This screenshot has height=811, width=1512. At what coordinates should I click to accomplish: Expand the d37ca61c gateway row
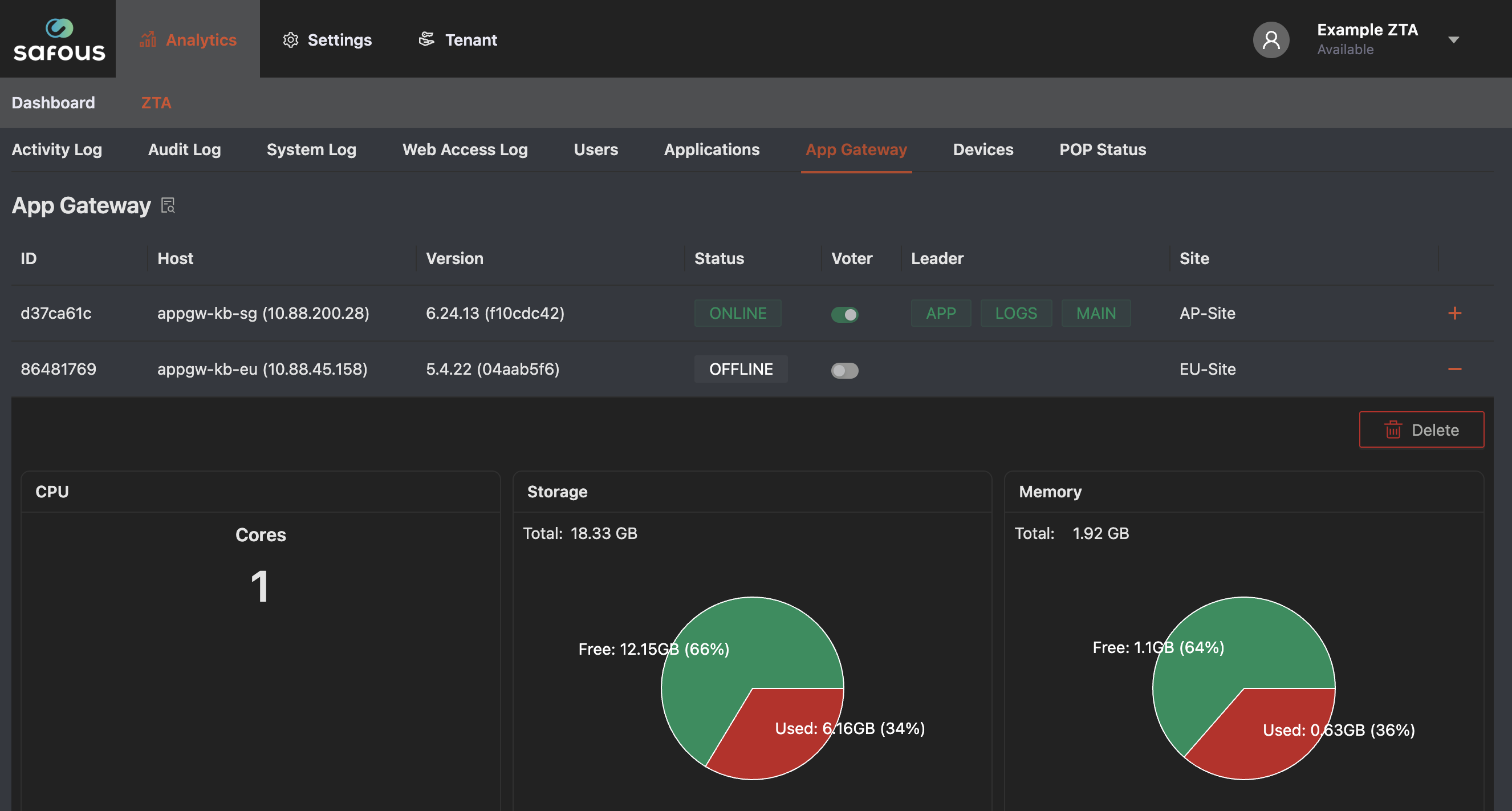coord(1454,313)
